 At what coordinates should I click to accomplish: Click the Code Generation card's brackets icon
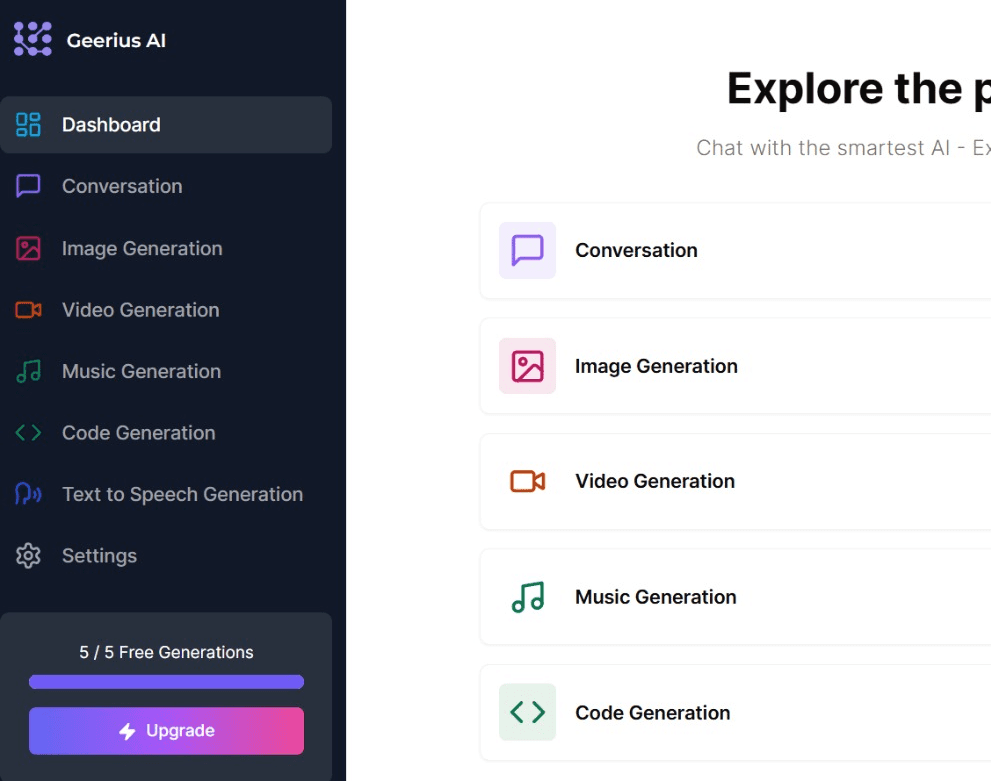pyautogui.click(x=527, y=712)
